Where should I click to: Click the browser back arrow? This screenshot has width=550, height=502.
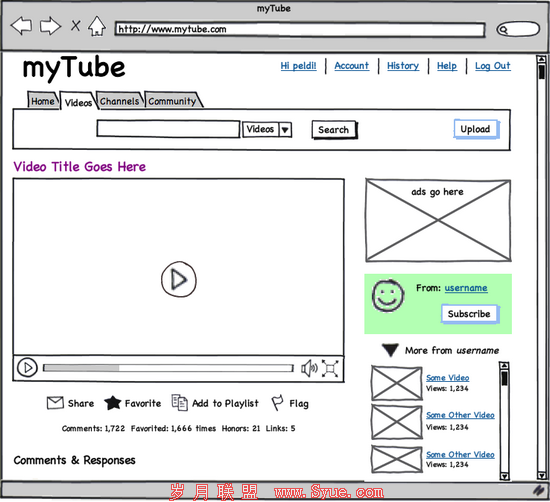pyautogui.click(x=22, y=26)
